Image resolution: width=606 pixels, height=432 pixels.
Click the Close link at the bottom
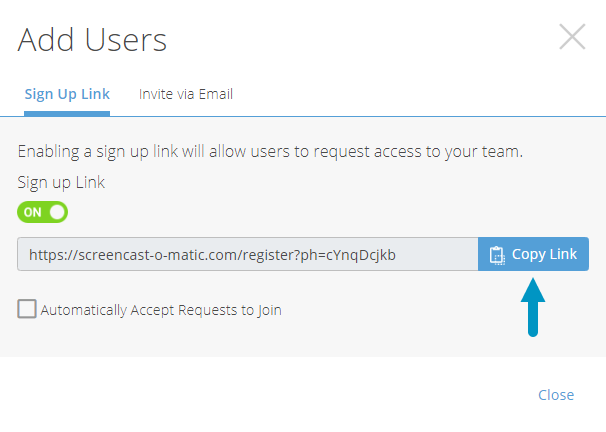[x=556, y=395]
